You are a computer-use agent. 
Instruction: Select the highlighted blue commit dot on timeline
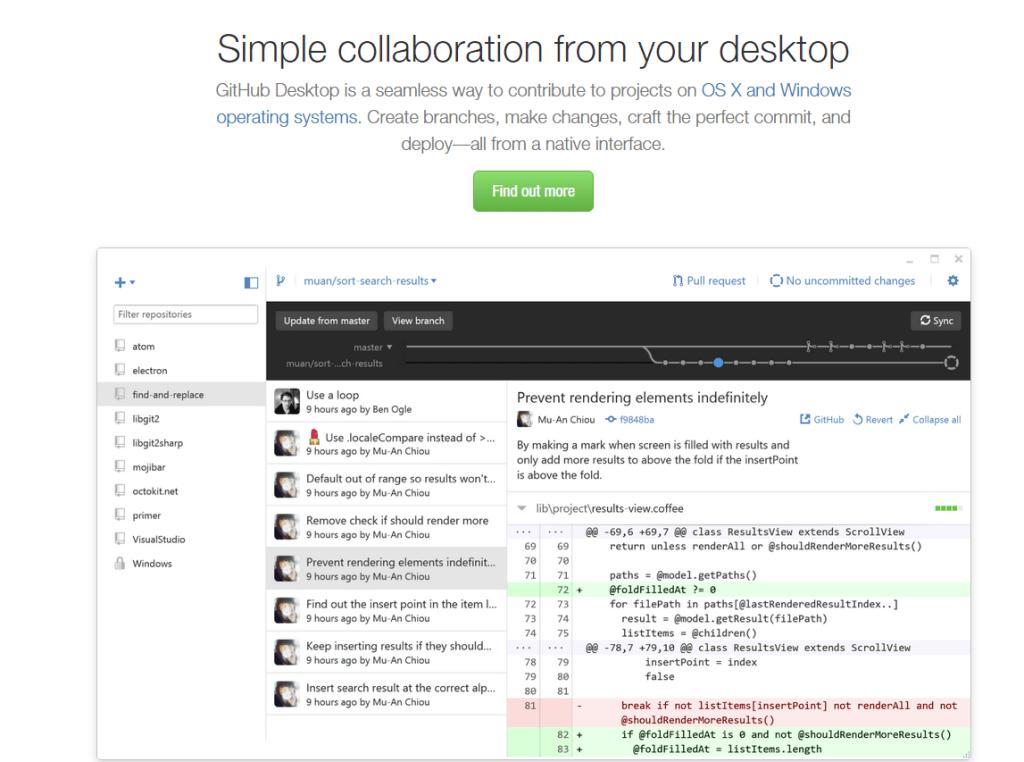pyautogui.click(x=718, y=362)
